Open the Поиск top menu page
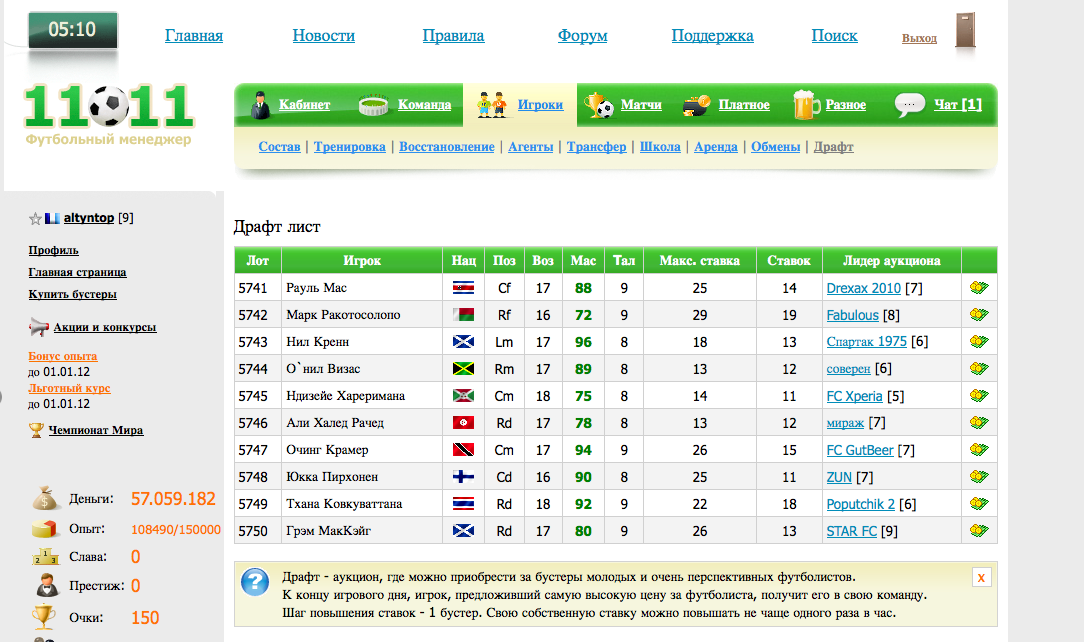This screenshot has width=1084, height=642. pos(834,35)
